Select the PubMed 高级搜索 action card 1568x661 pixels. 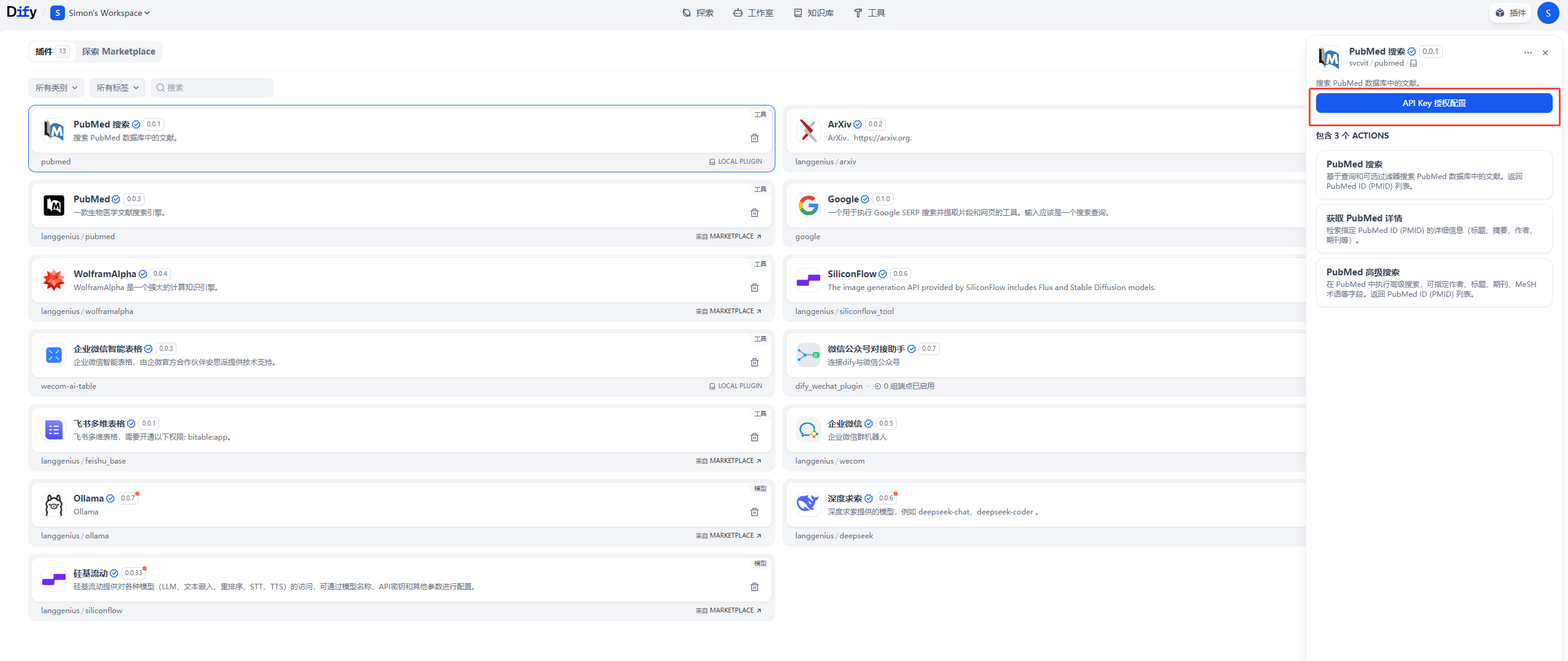click(1433, 283)
